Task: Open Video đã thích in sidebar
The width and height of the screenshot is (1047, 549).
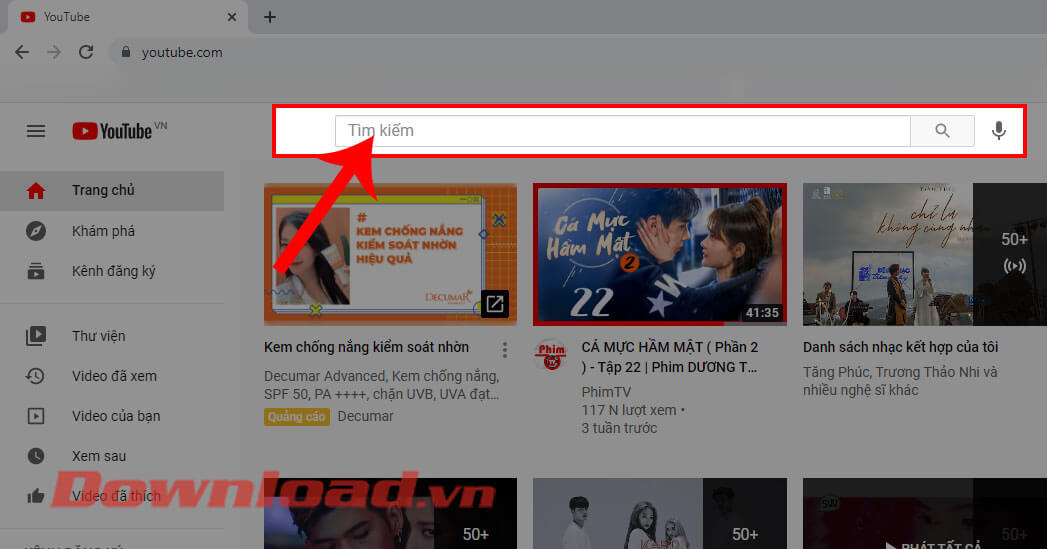Action: (x=112, y=496)
